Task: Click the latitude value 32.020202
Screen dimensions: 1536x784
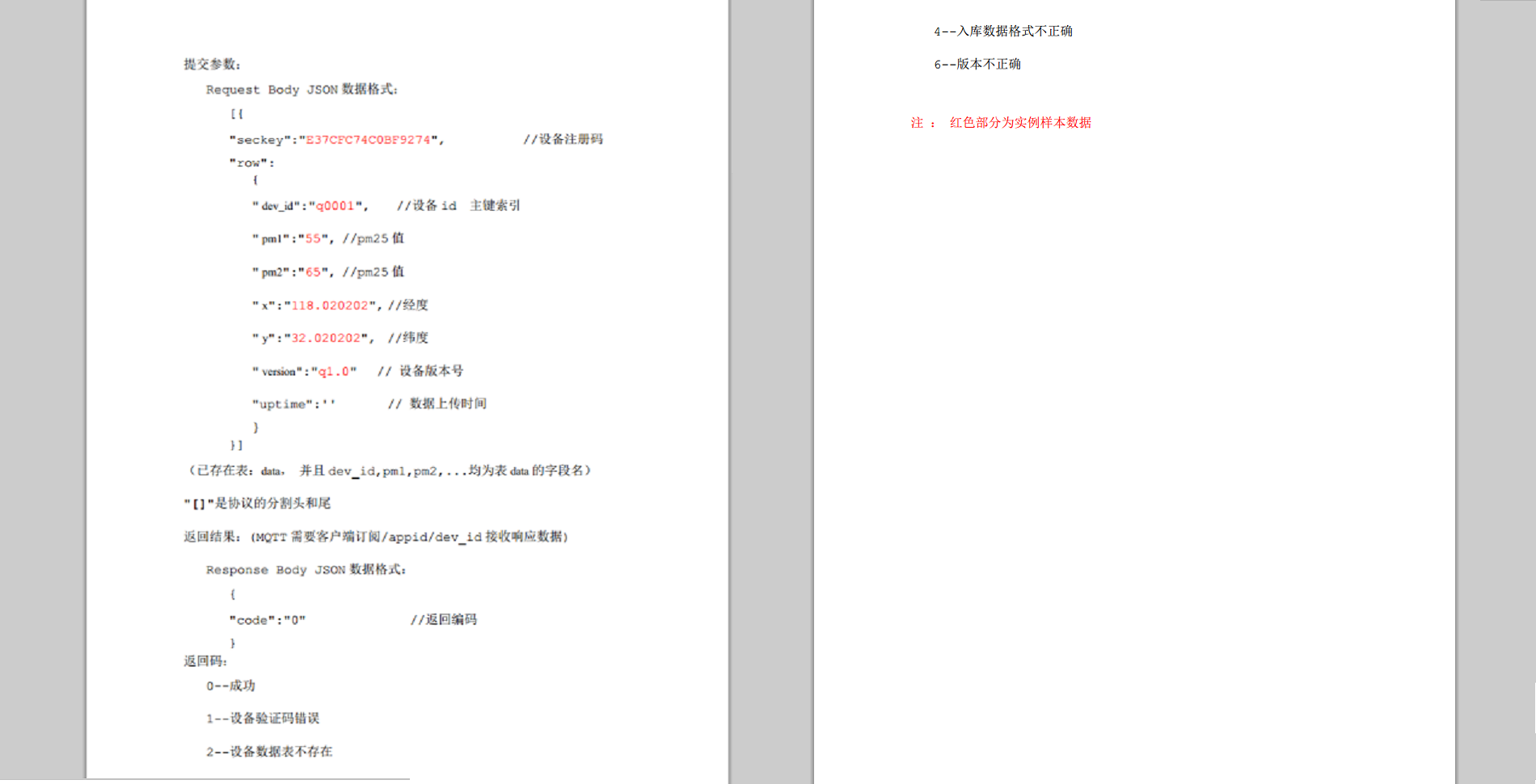Action: point(326,339)
